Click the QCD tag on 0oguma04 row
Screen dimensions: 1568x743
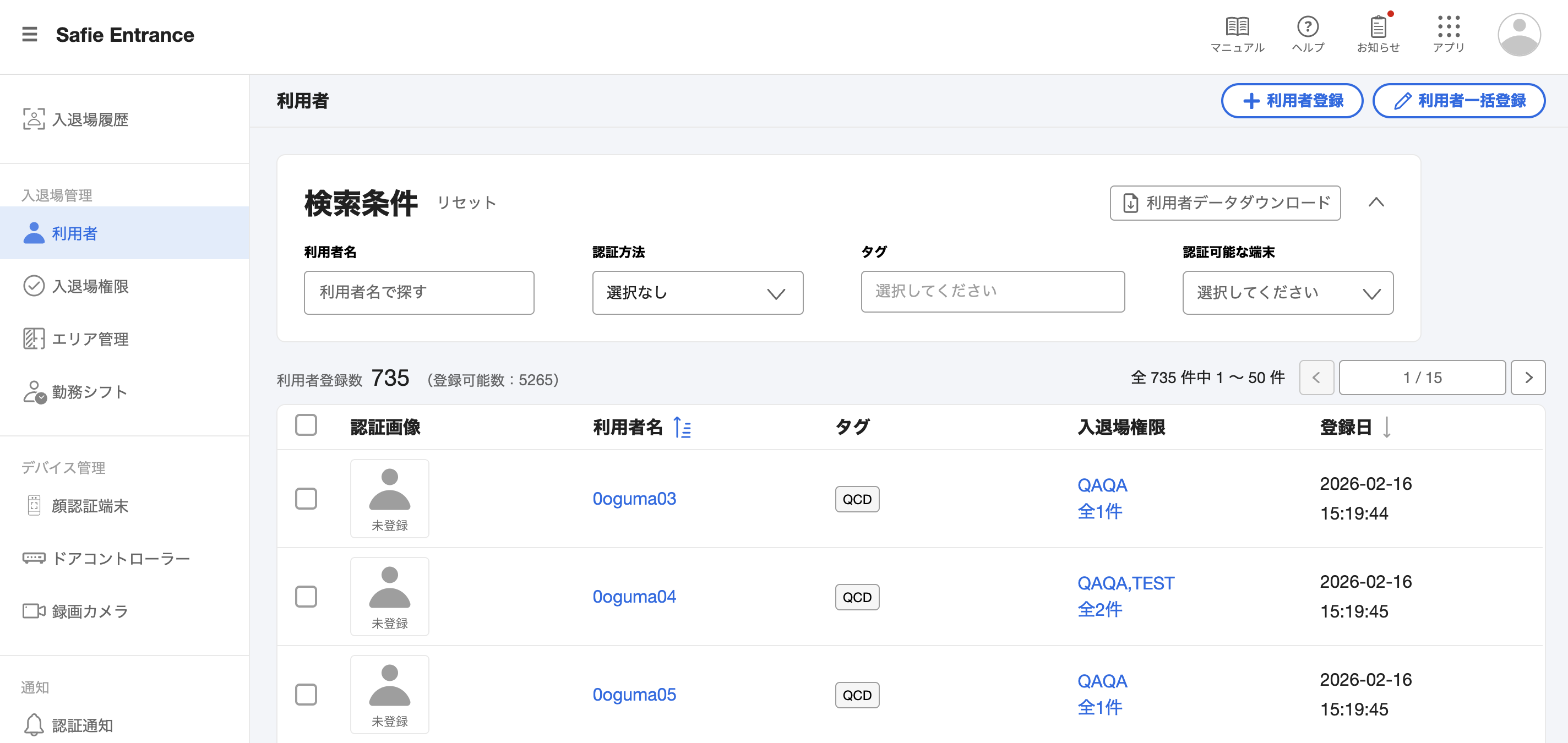click(857, 597)
